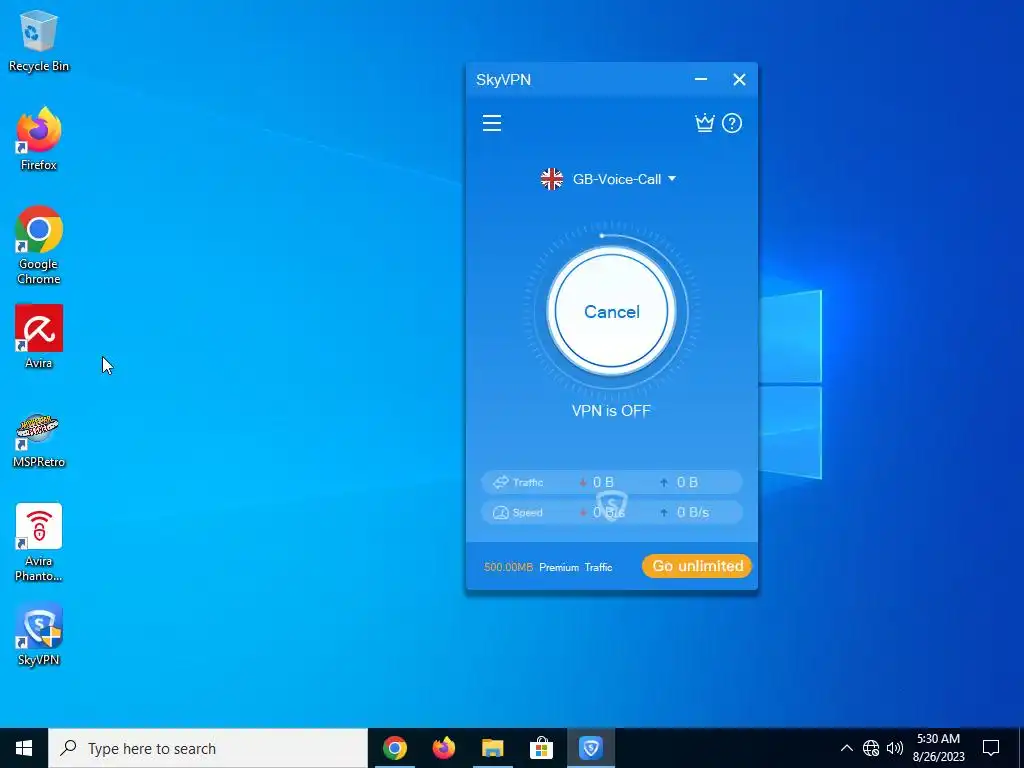Image resolution: width=1024 pixels, height=768 pixels.
Task: Click the 500.00MB Premium Traffic text
Action: (548, 567)
